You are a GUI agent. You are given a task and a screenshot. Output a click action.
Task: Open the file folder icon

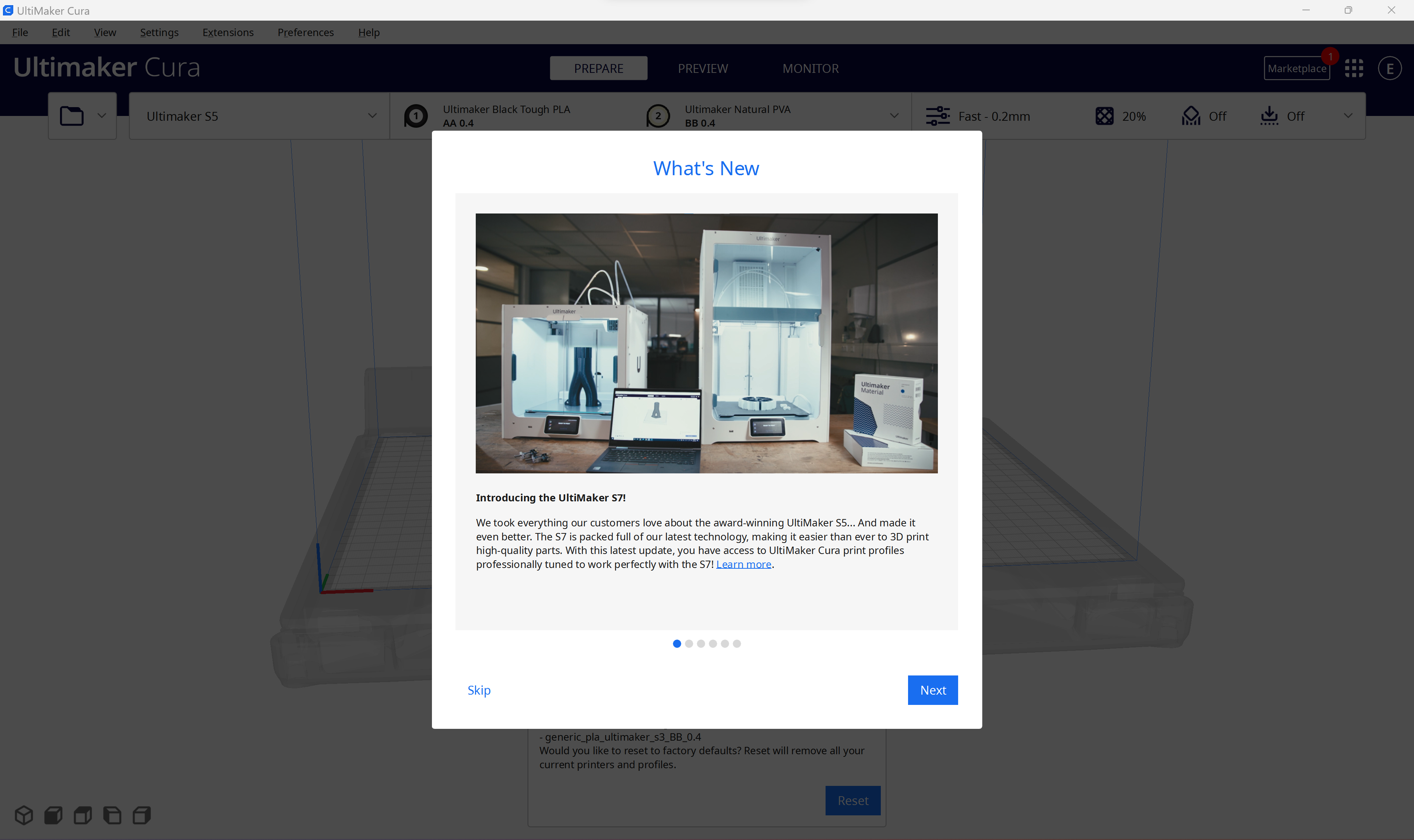point(72,116)
